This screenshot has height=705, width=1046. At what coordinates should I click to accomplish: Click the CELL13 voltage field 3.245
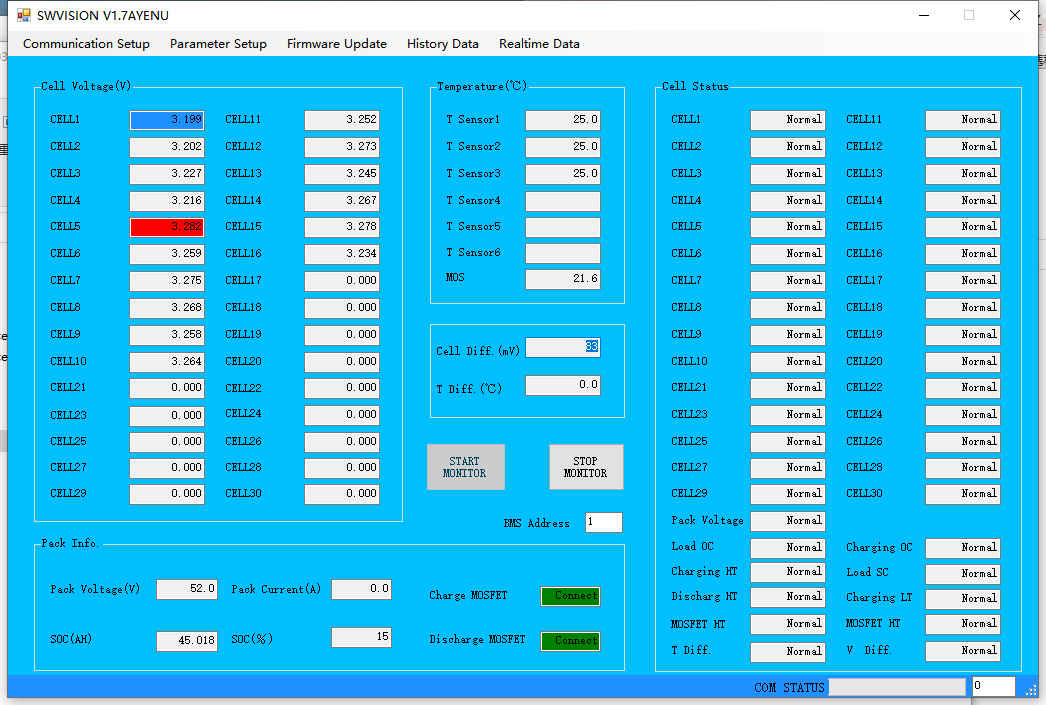(x=342, y=174)
